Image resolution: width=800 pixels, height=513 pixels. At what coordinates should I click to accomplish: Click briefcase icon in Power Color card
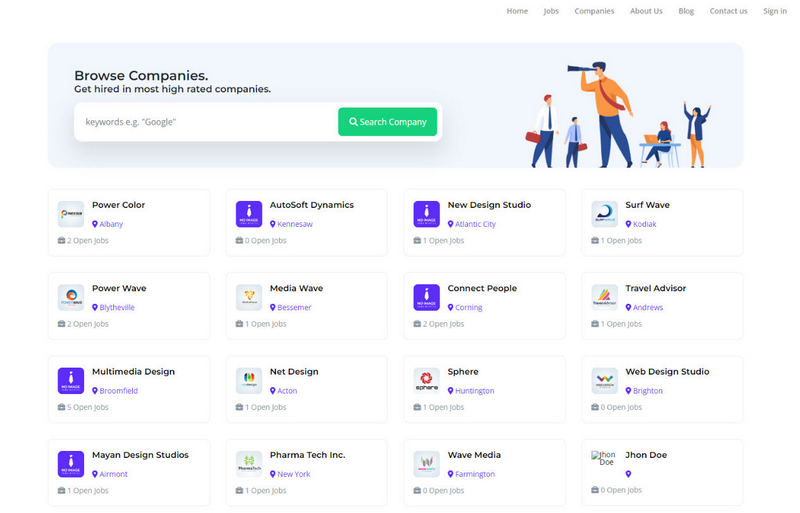(61, 240)
